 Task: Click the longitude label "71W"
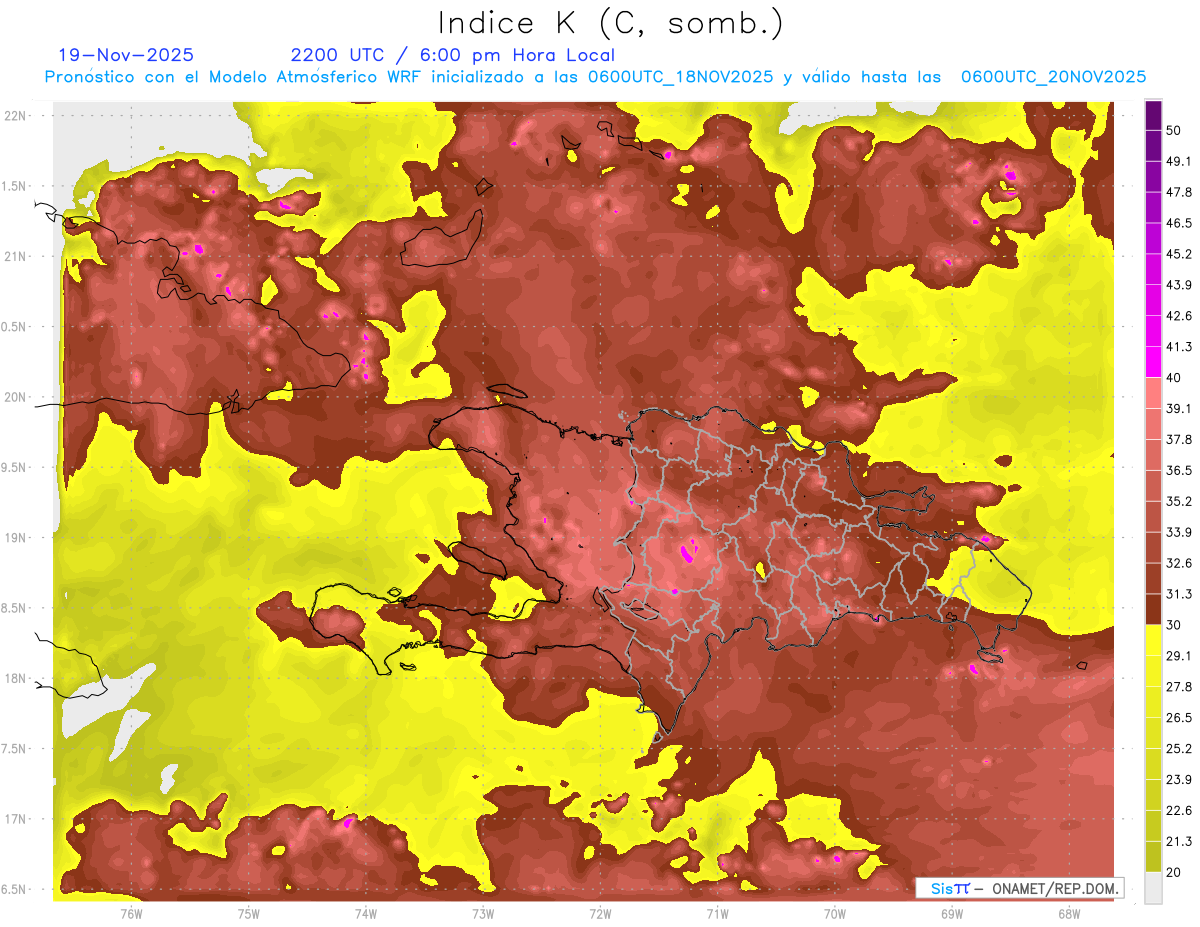[x=717, y=913]
